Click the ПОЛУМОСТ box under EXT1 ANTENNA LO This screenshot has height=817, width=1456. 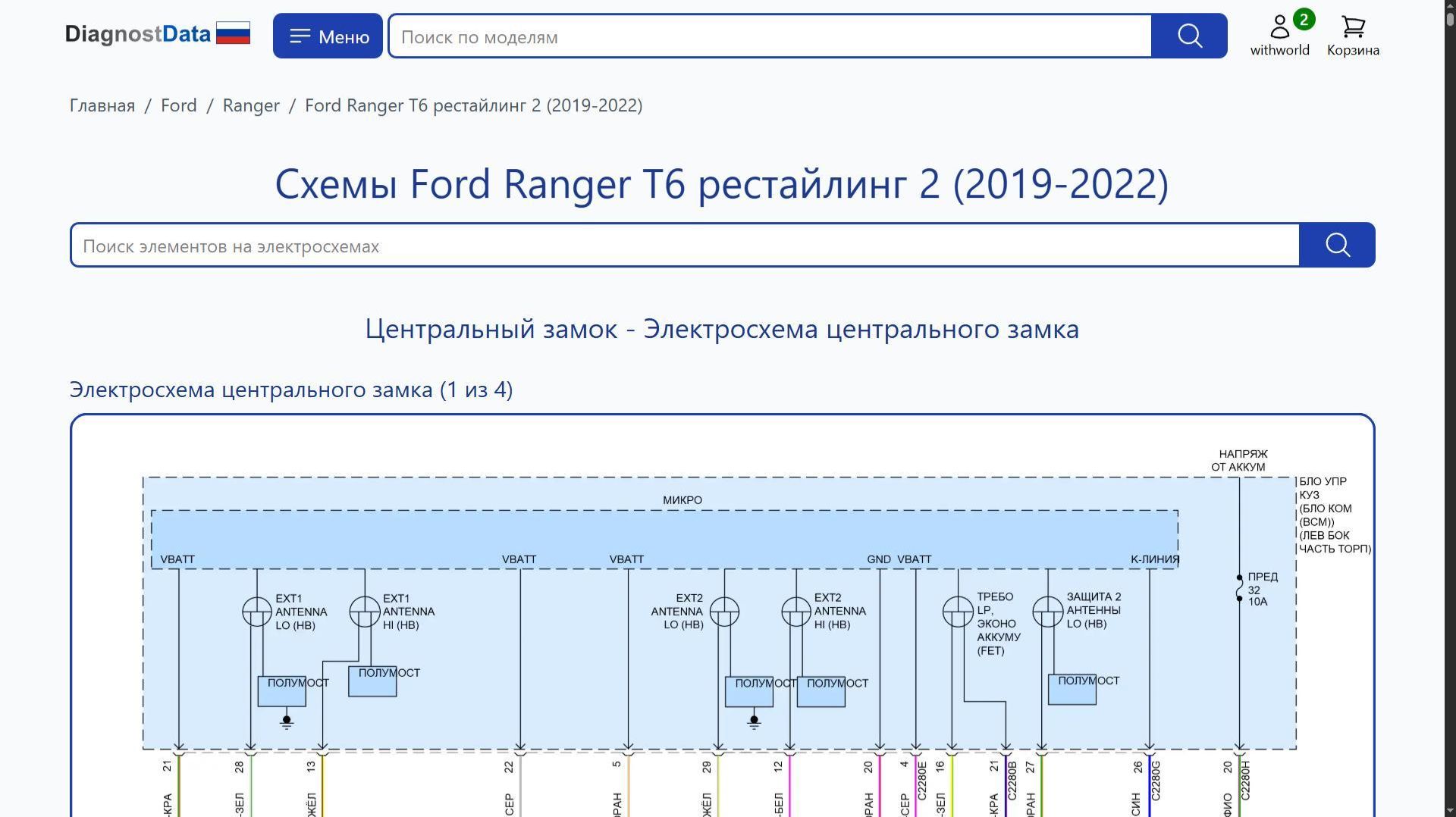[282, 691]
